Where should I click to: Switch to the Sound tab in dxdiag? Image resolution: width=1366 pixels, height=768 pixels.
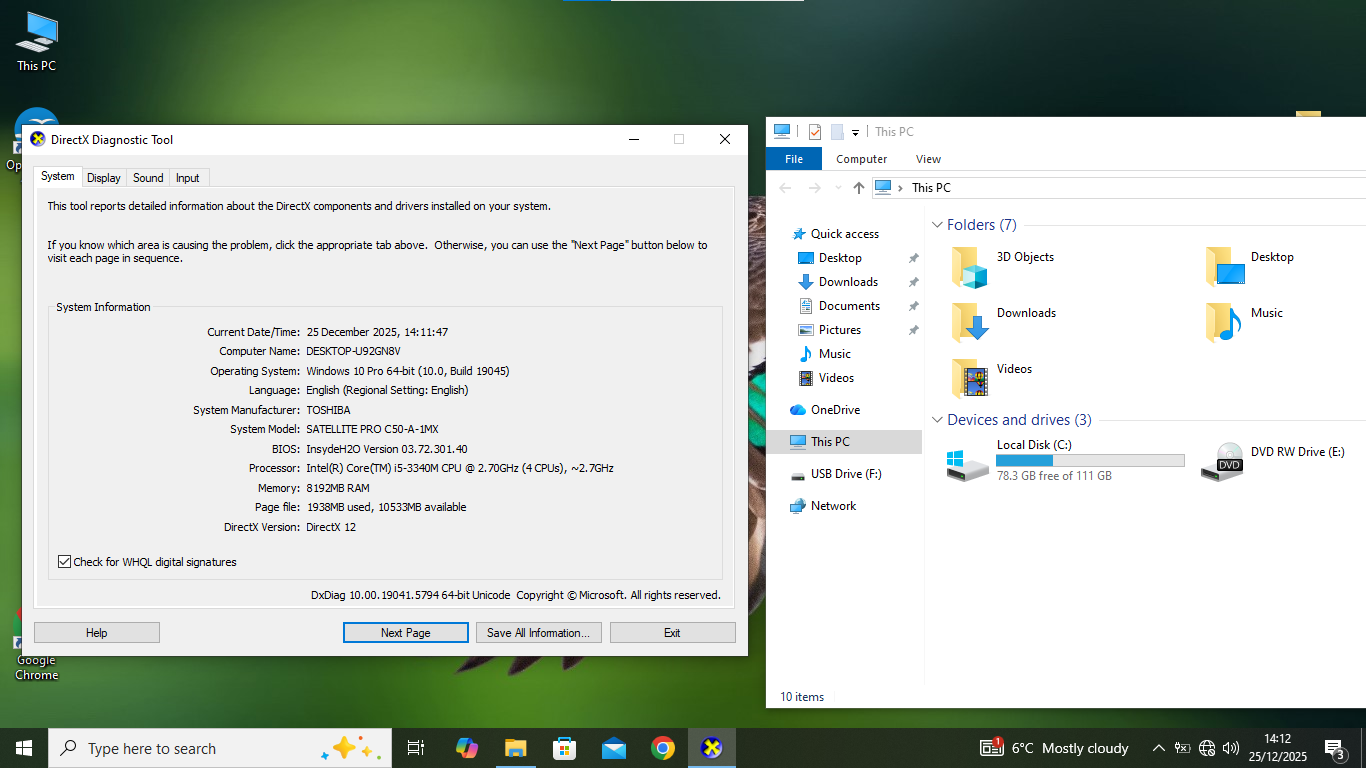coord(147,177)
